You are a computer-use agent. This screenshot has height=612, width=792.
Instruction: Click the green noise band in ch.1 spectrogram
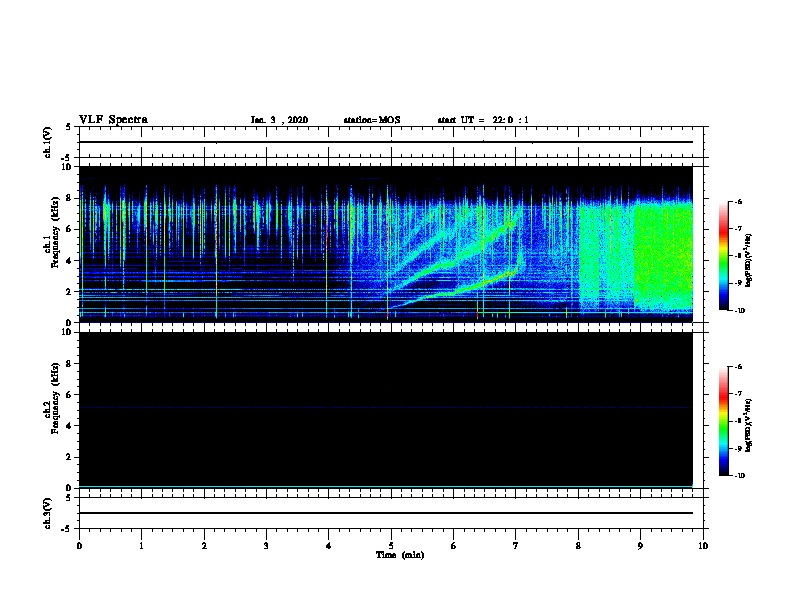[x=663, y=255]
